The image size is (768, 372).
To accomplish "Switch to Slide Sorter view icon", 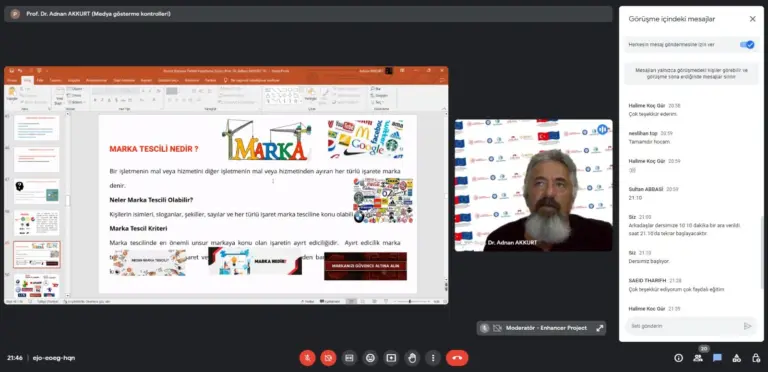I will tap(362, 302).
